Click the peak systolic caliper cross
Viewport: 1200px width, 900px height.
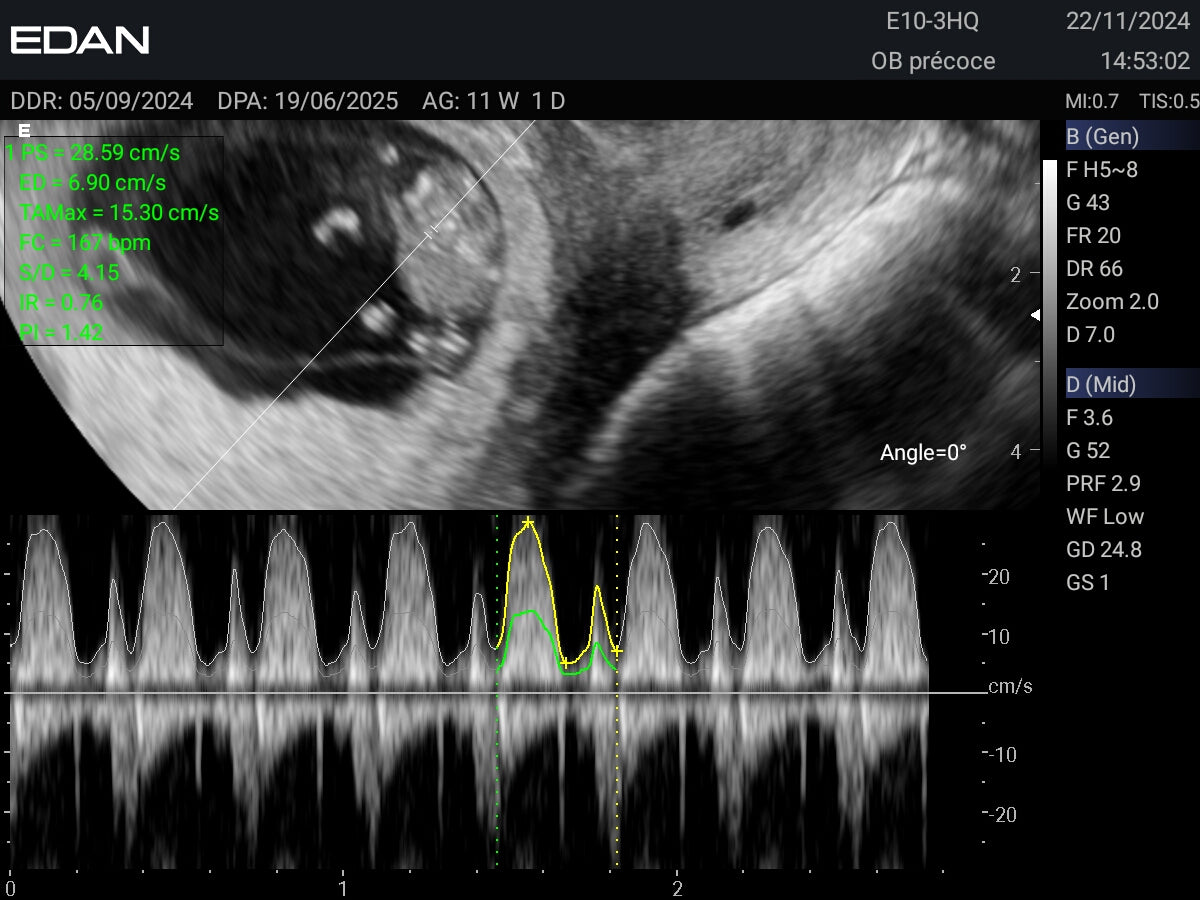point(528,522)
